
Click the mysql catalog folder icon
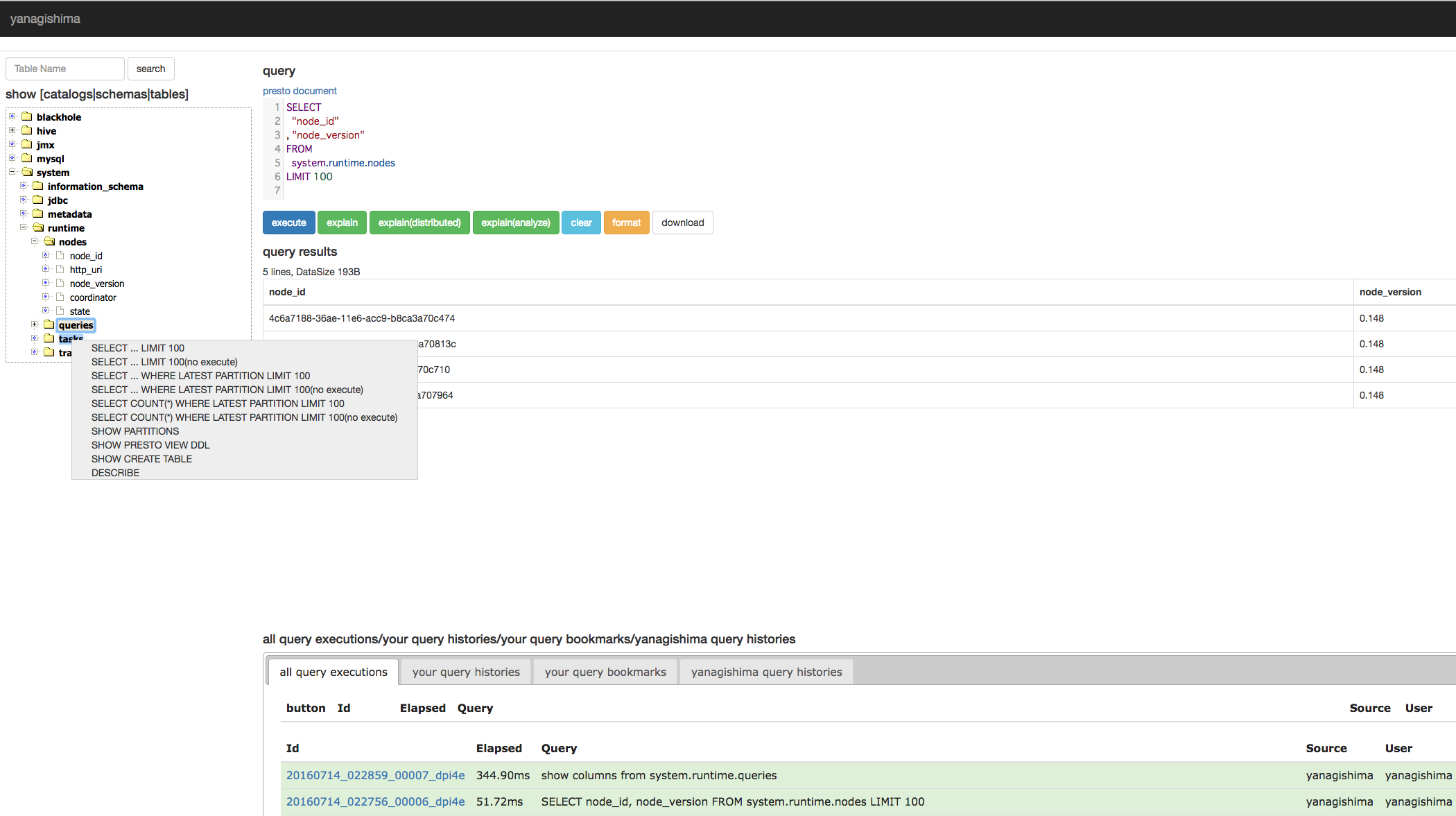[27, 158]
